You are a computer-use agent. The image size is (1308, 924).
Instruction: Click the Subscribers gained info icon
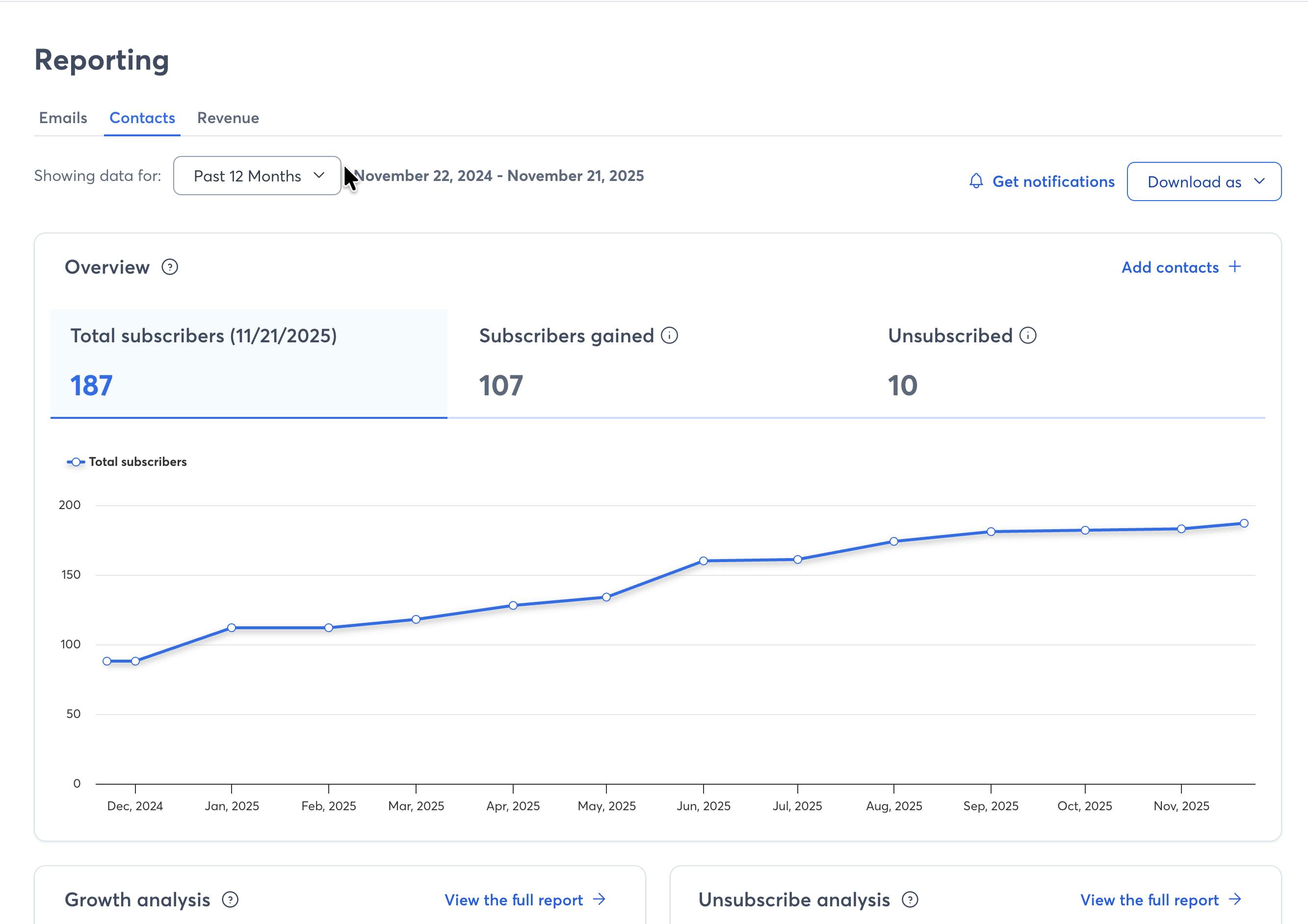(x=669, y=335)
